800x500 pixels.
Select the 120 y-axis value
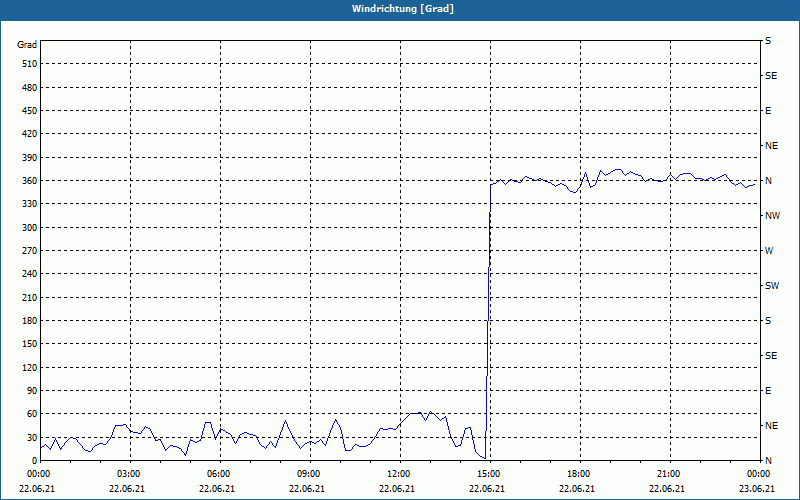pyautogui.click(x=29, y=367)
